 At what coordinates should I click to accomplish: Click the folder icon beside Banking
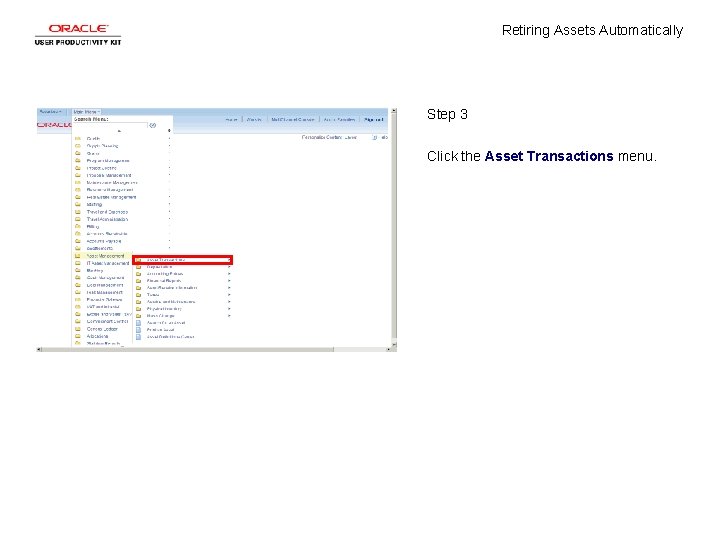[x=78, y=270]
